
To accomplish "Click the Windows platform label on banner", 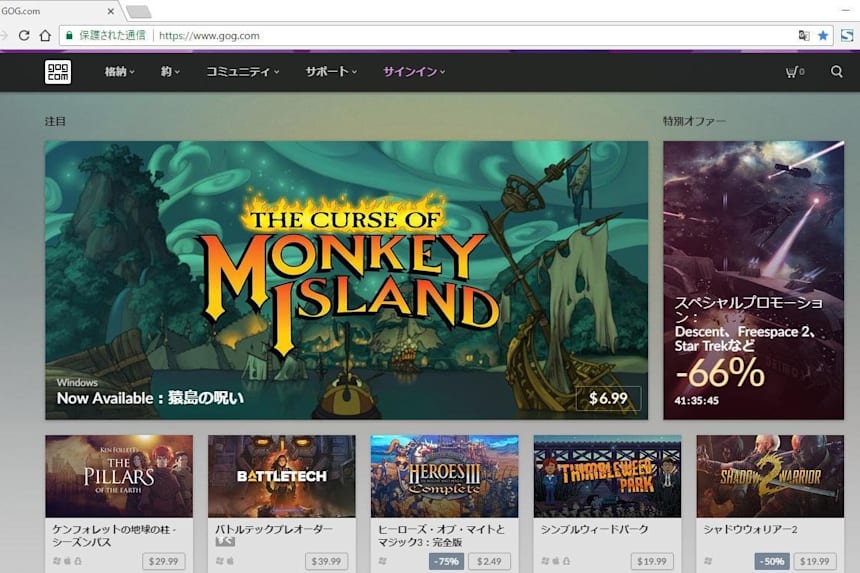I will 77,382.
